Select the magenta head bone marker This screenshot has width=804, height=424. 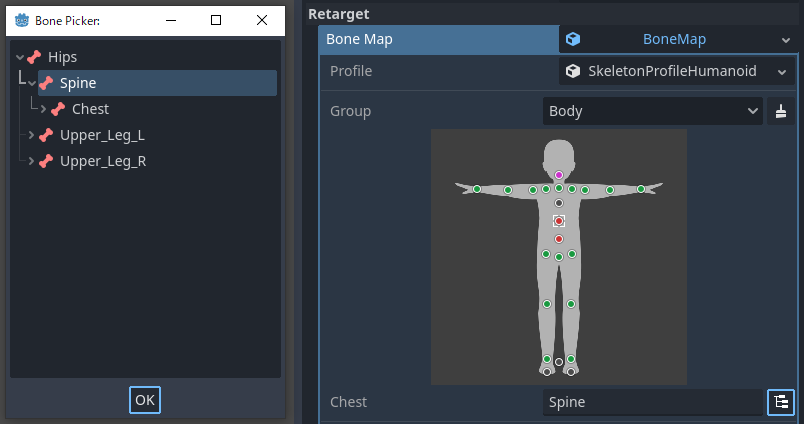(559, 175)
